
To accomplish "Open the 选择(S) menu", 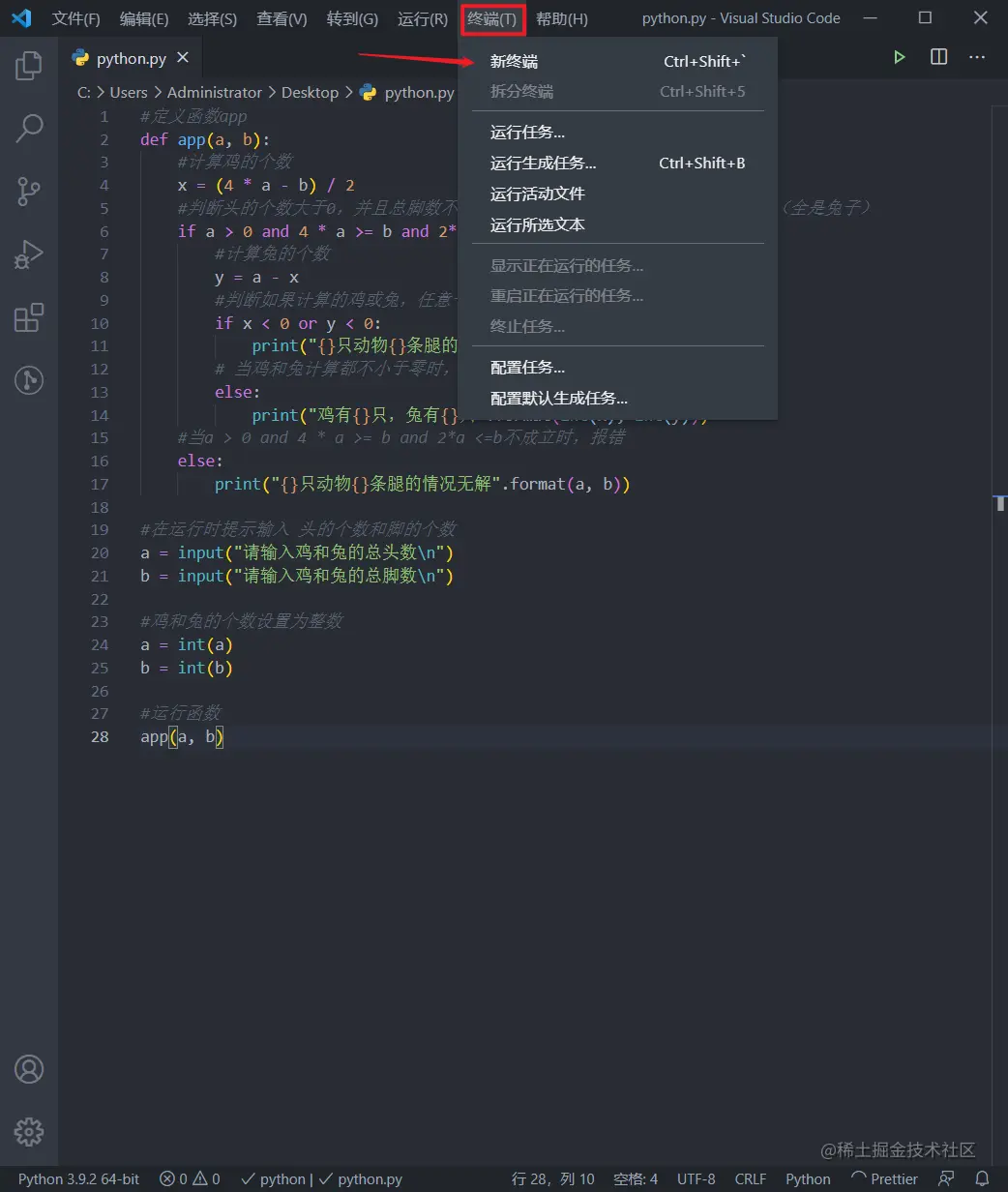I will (212, 18).
